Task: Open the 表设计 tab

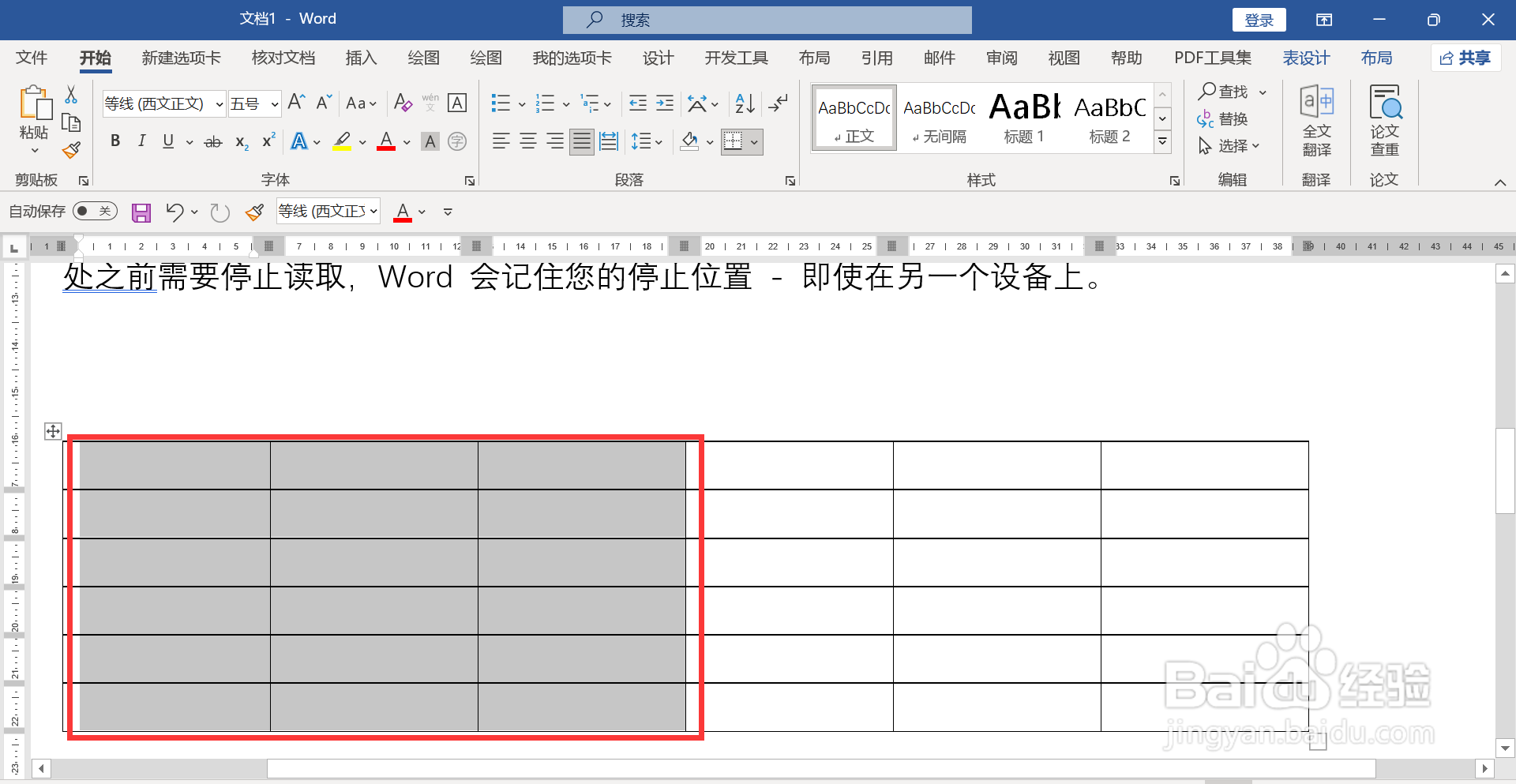Action: pyautogui.click(x=1306, y=58)
